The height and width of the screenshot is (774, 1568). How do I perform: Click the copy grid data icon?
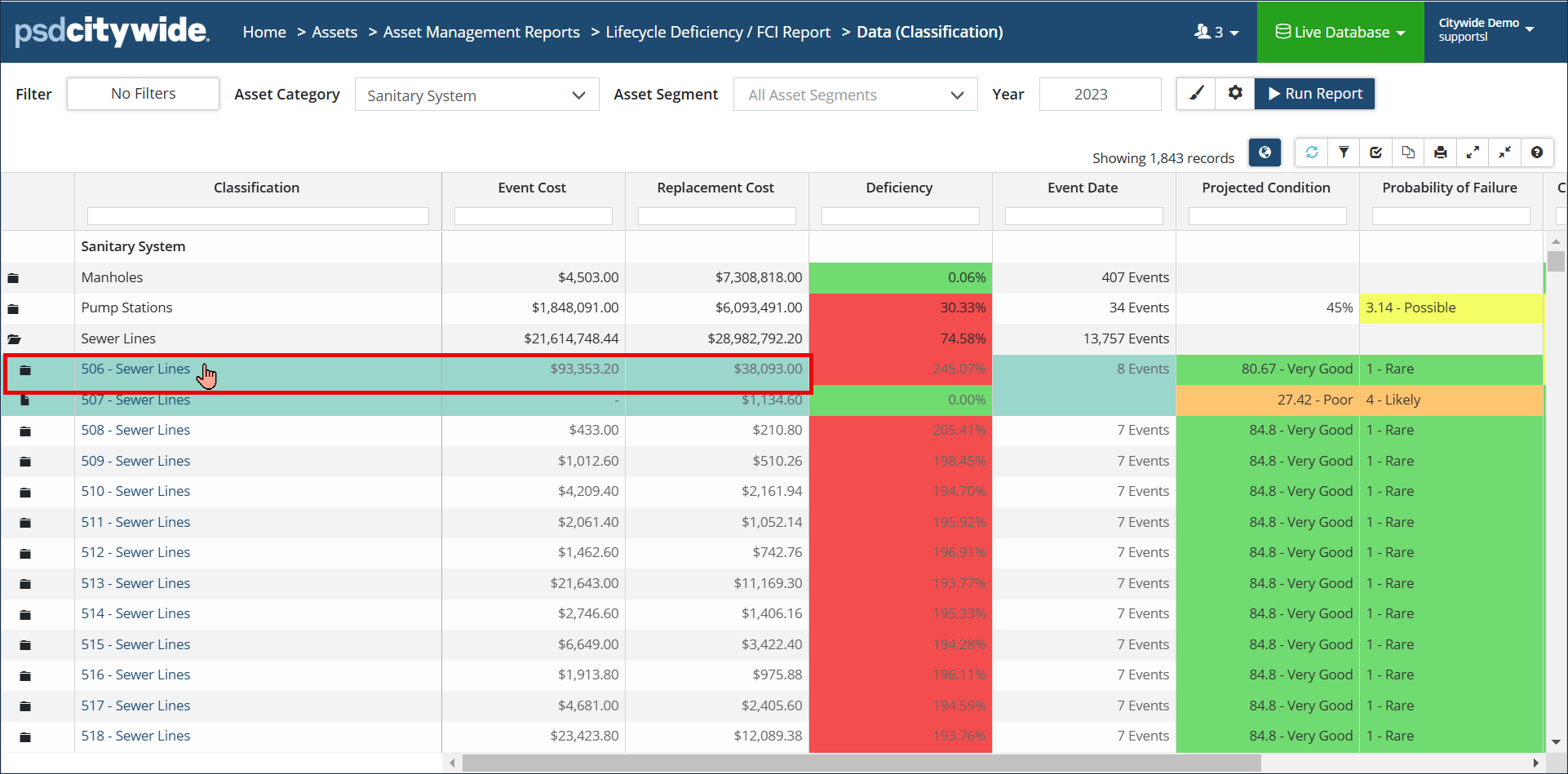[1408, 153]
